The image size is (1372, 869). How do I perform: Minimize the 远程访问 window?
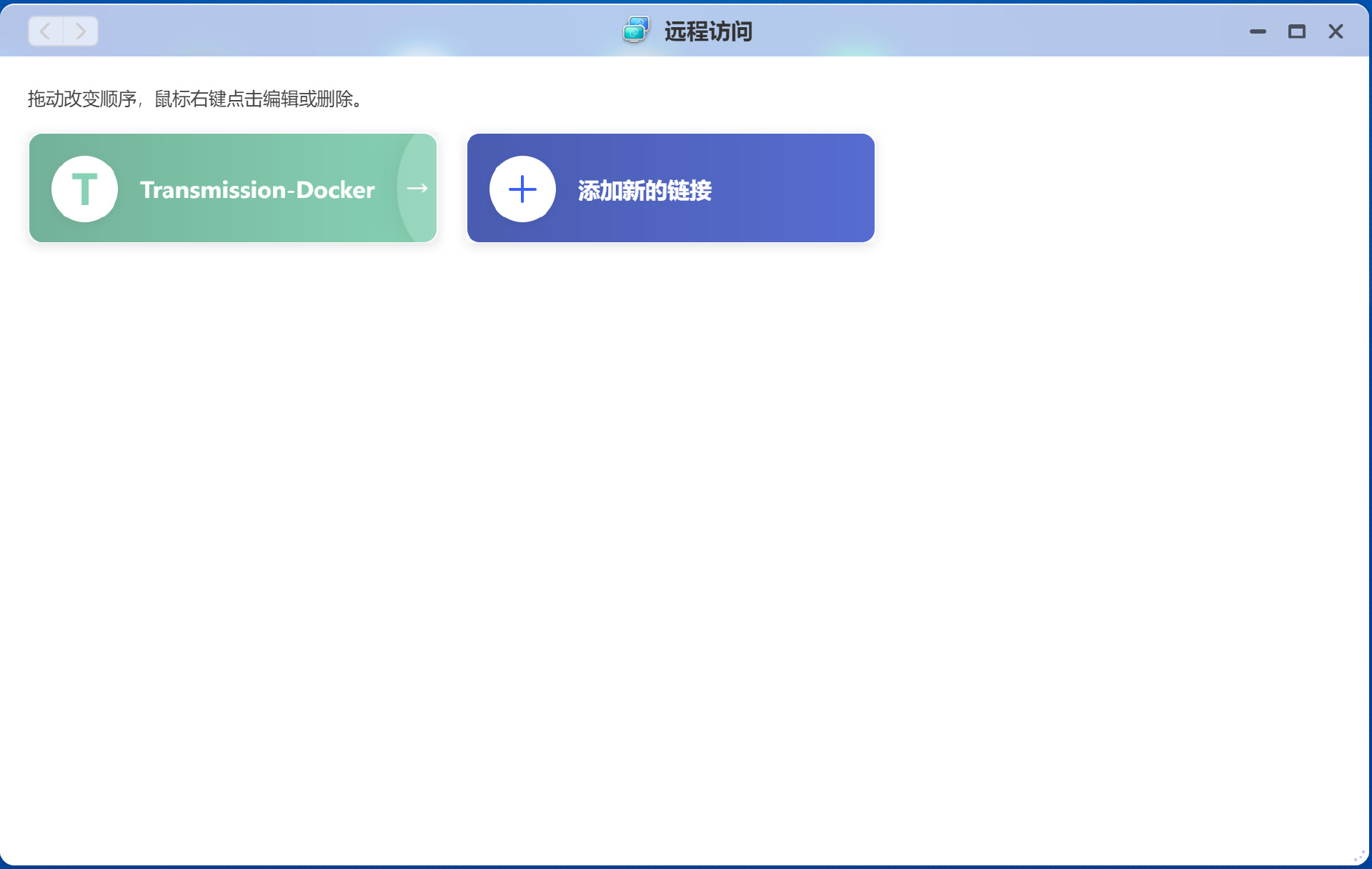[1258, 31]
